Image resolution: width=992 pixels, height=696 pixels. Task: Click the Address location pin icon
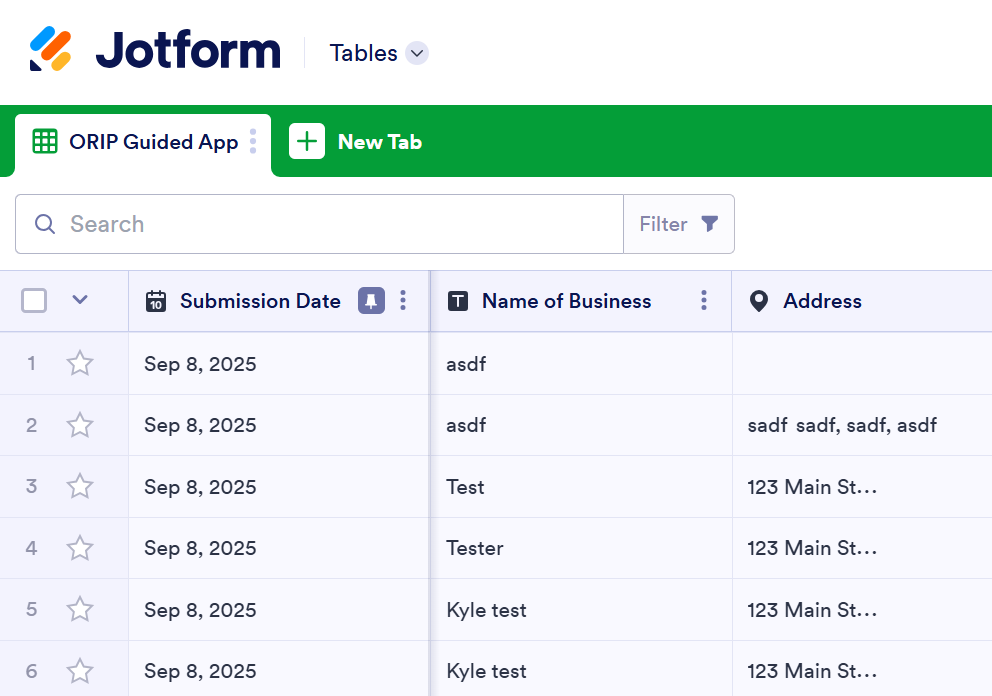[759, 301]
